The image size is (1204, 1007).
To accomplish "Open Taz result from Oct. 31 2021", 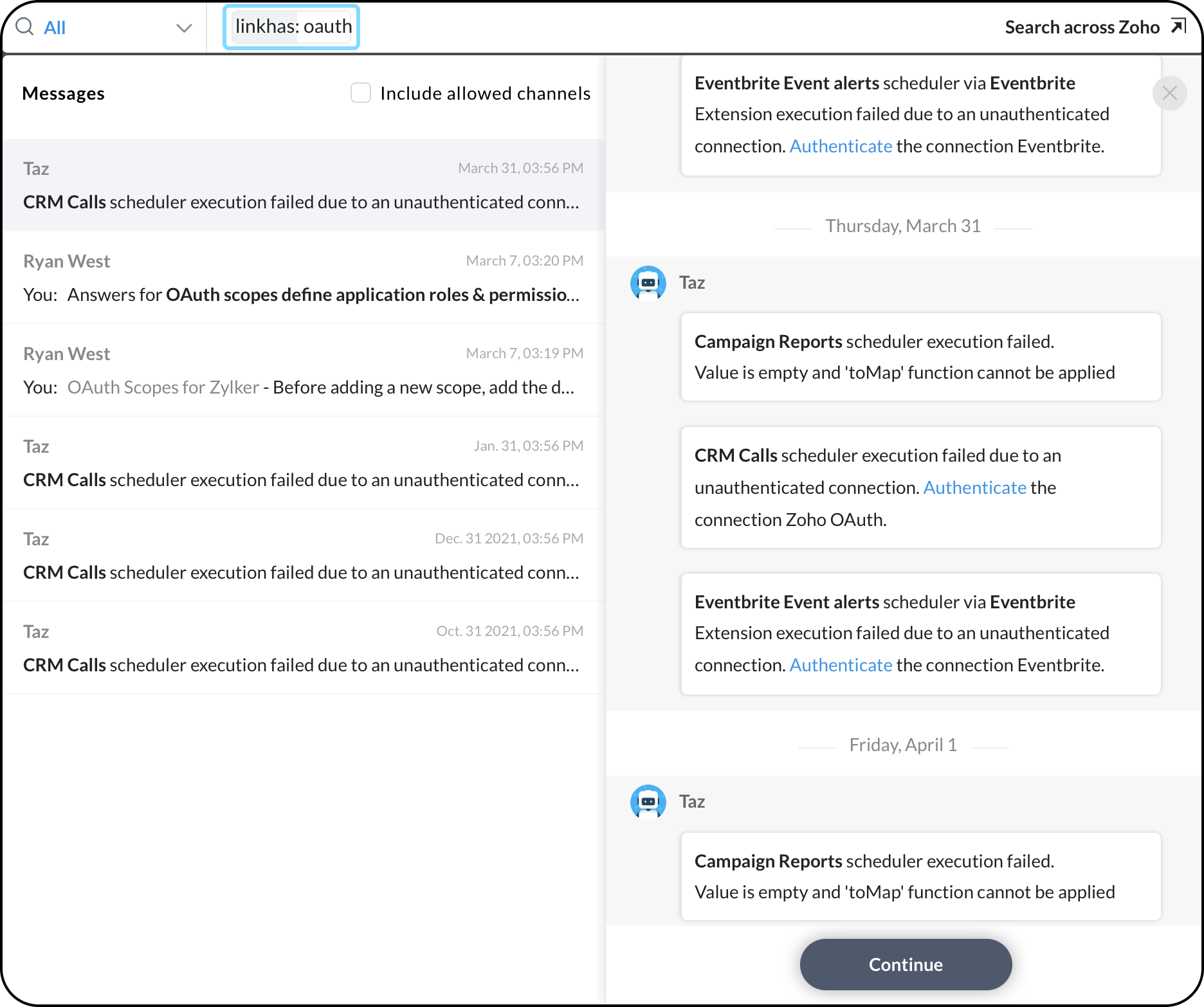I will [x=304, y=648].
